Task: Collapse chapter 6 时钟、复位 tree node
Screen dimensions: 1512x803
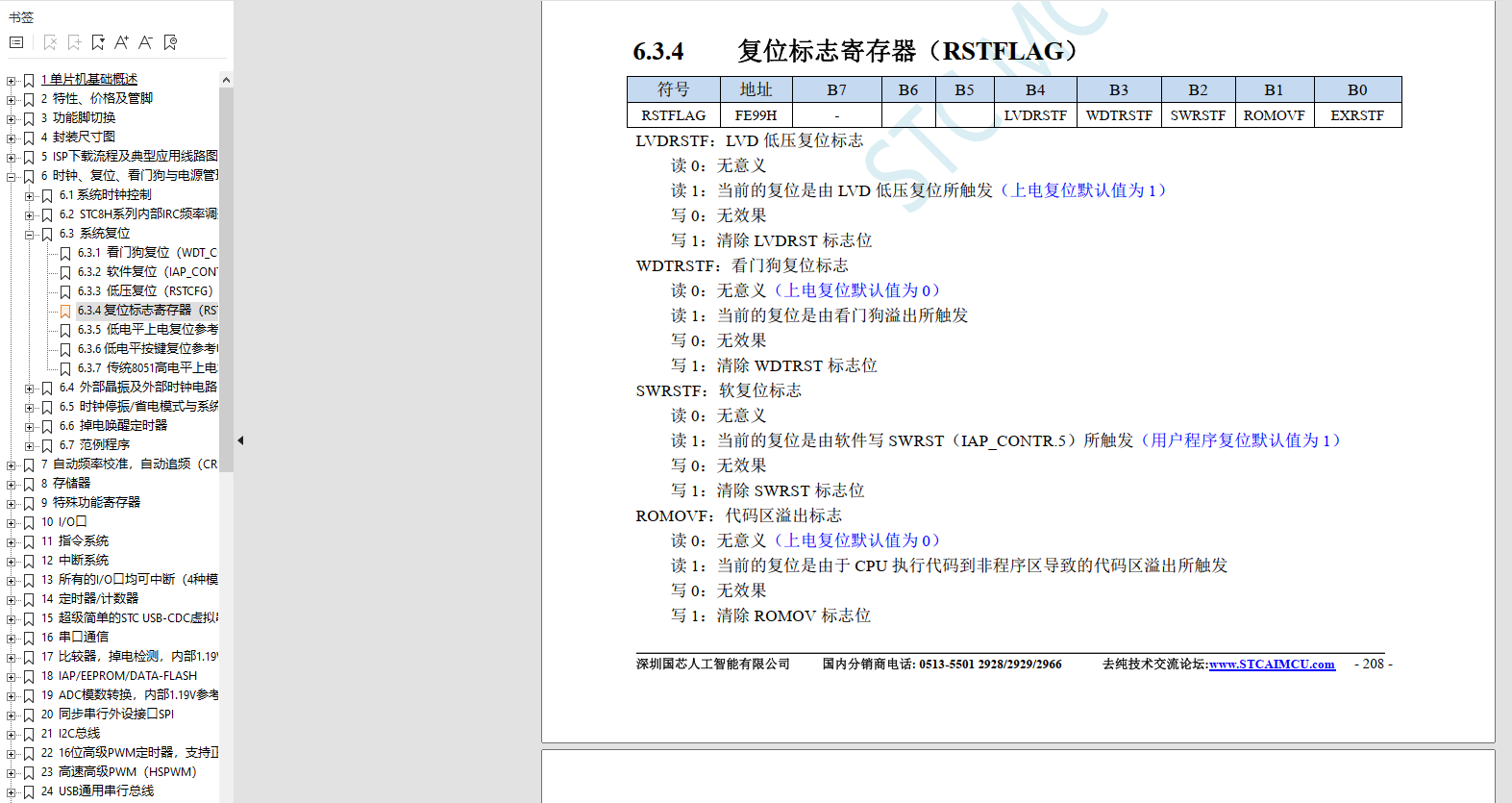Action: pos(12,176)
